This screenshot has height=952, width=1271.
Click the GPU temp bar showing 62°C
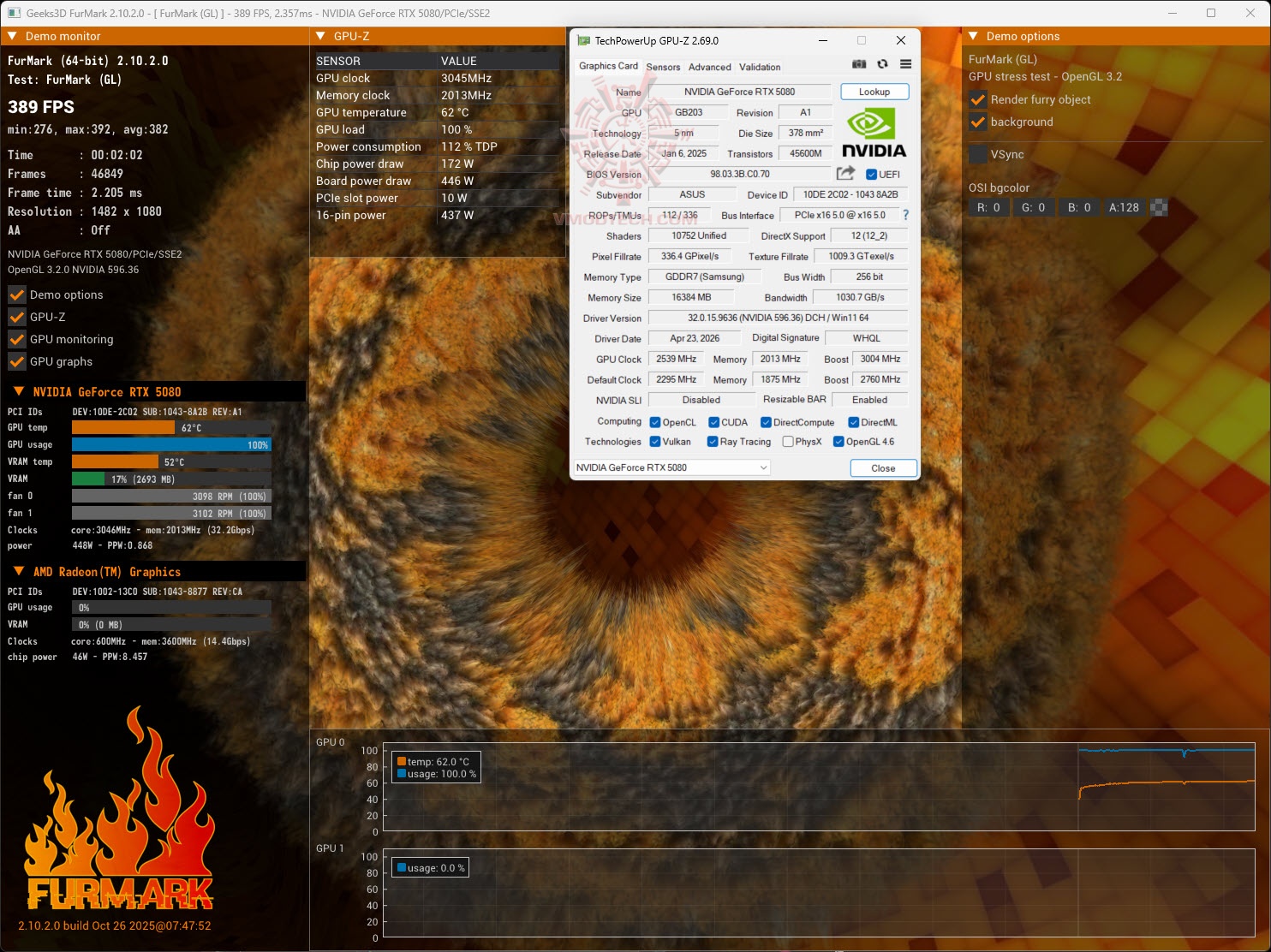click(171, 427)
